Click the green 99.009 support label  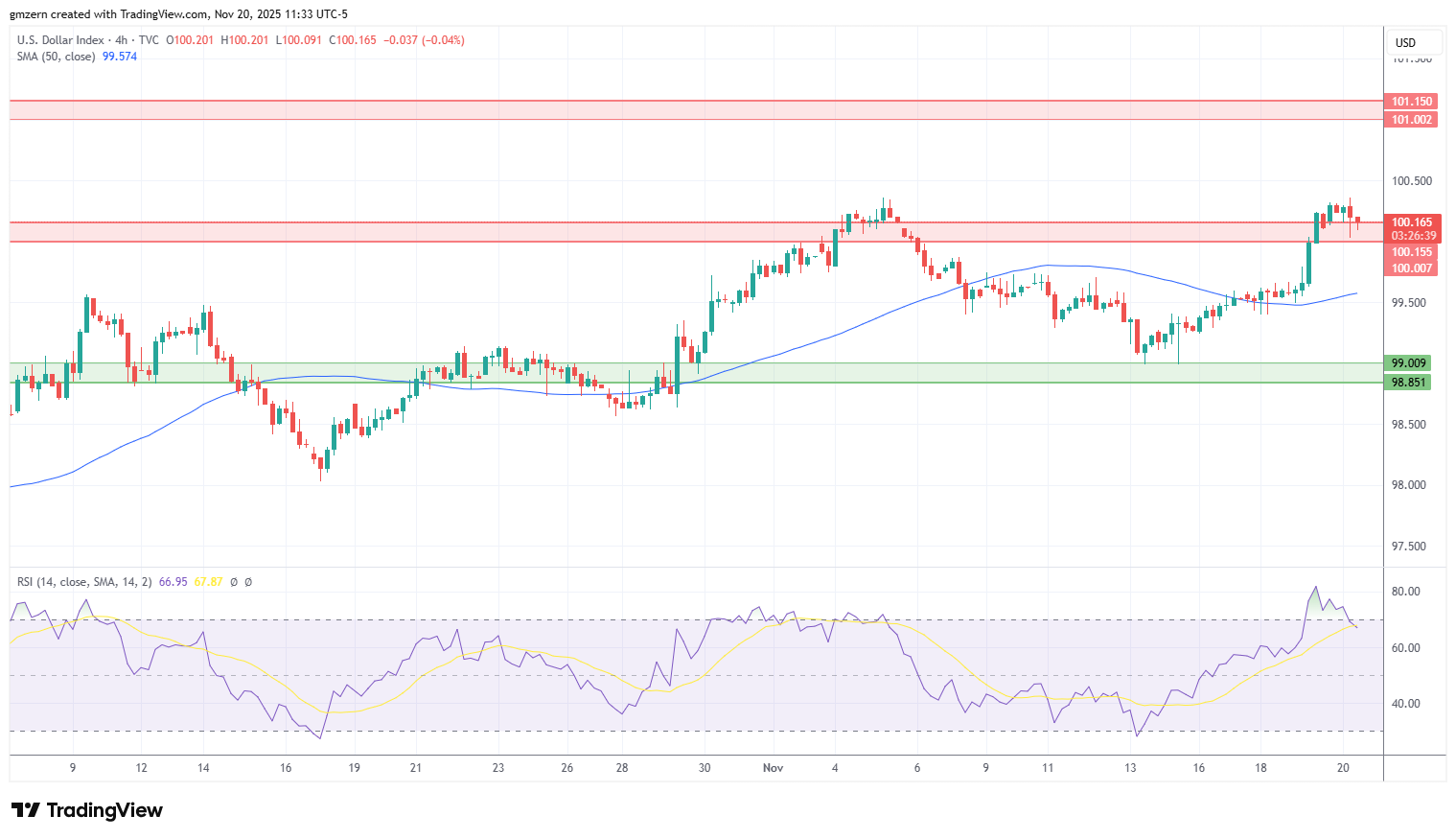click(x=1409, y=363)
